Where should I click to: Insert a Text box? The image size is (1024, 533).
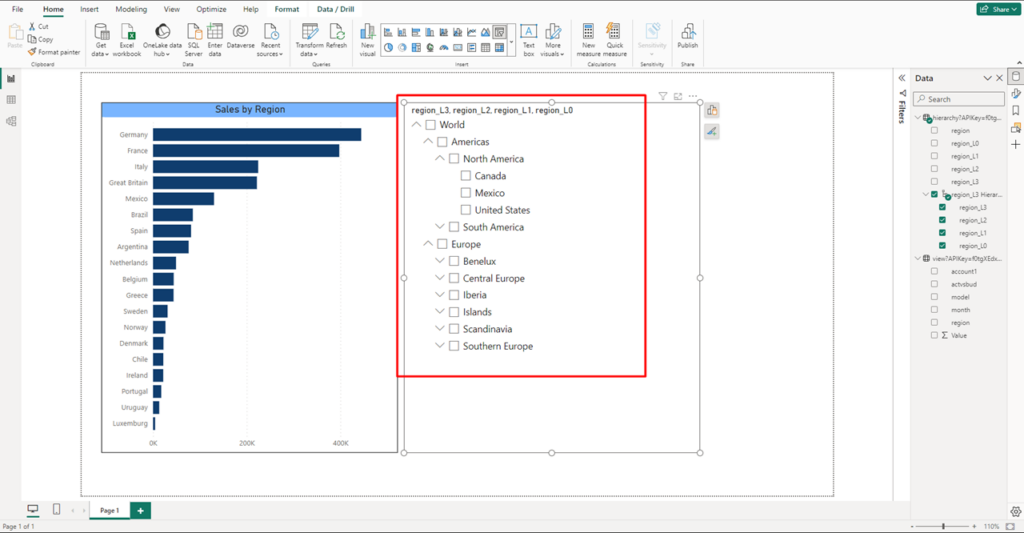pos(528,39)
